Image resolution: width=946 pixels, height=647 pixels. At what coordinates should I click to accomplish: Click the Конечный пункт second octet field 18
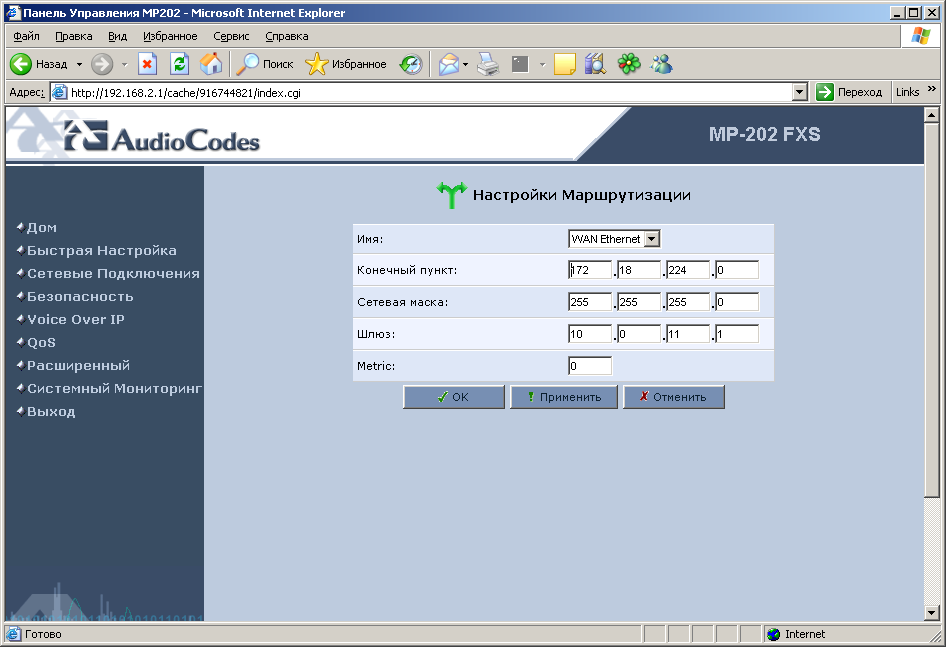639,270
